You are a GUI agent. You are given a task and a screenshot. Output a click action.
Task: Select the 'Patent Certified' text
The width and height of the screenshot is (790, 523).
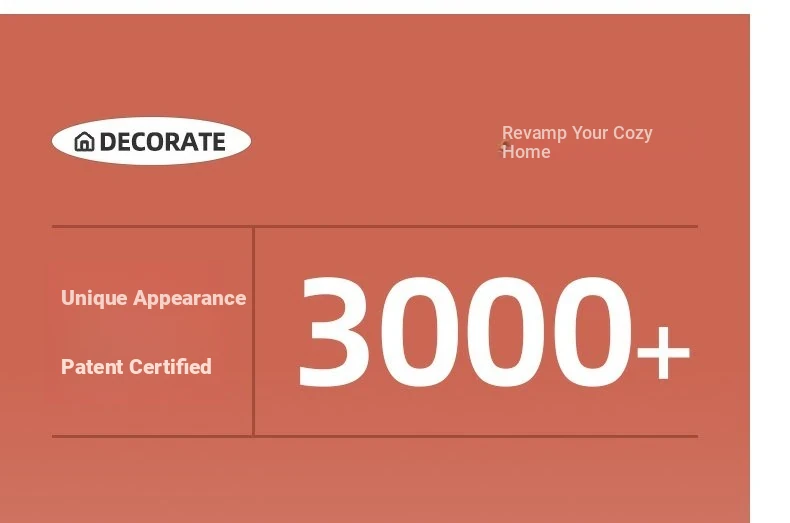coord(136,366)
